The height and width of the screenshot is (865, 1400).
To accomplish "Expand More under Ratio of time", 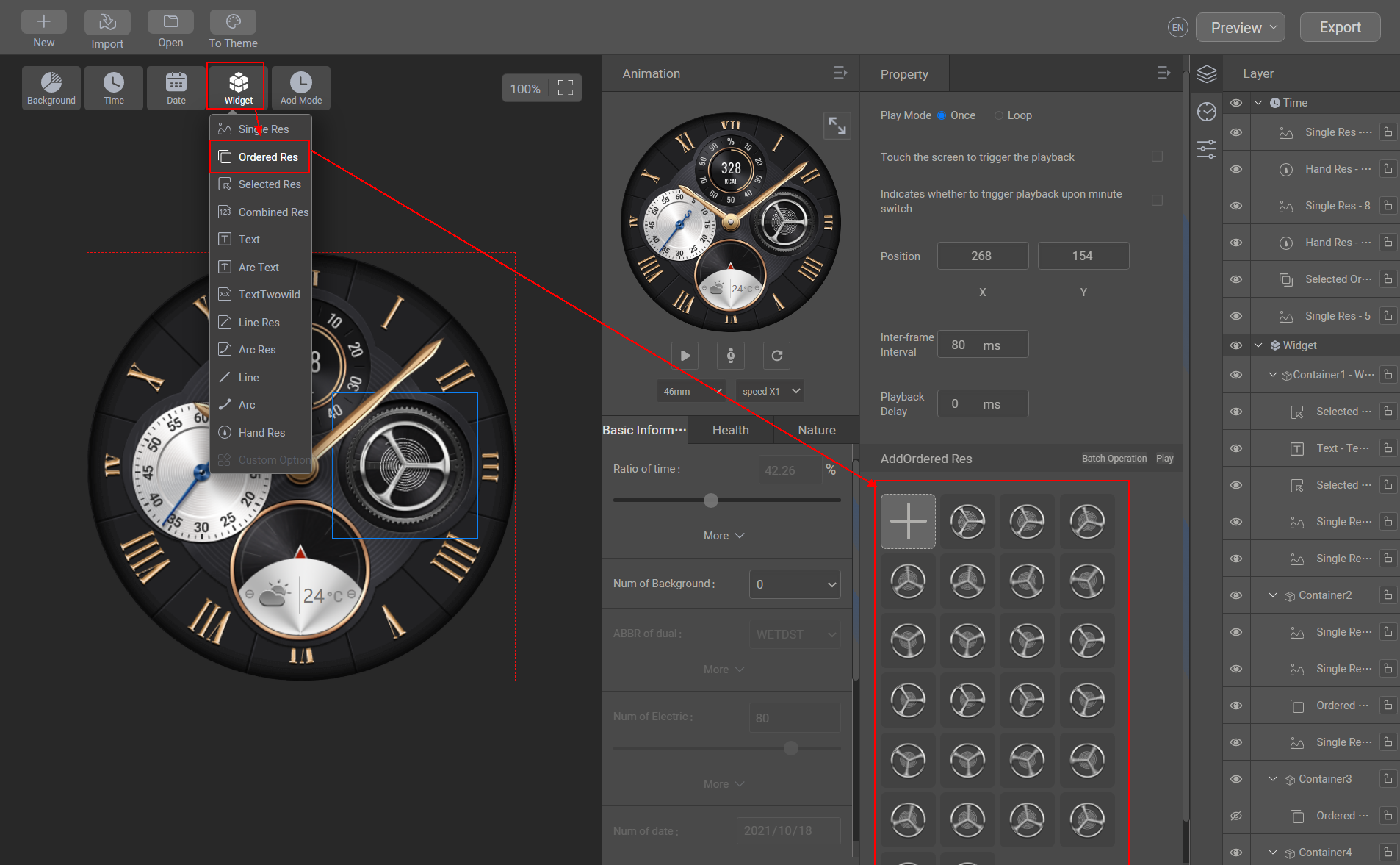I will tap(724, 536).
